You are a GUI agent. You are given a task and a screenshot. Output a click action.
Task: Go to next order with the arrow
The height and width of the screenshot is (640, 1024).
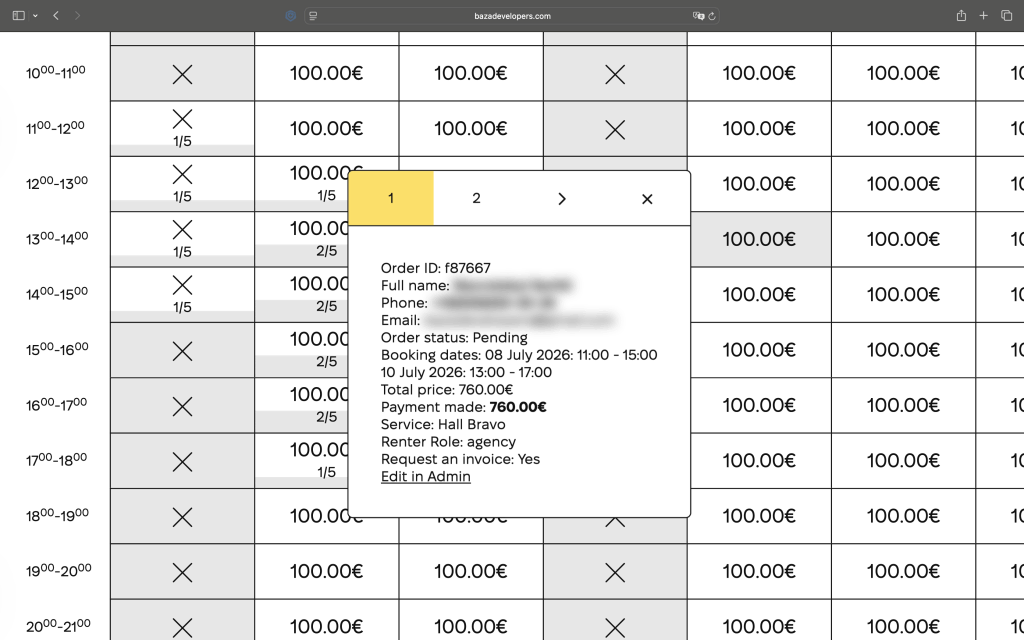pyautogui.click(x=562, y=199)
